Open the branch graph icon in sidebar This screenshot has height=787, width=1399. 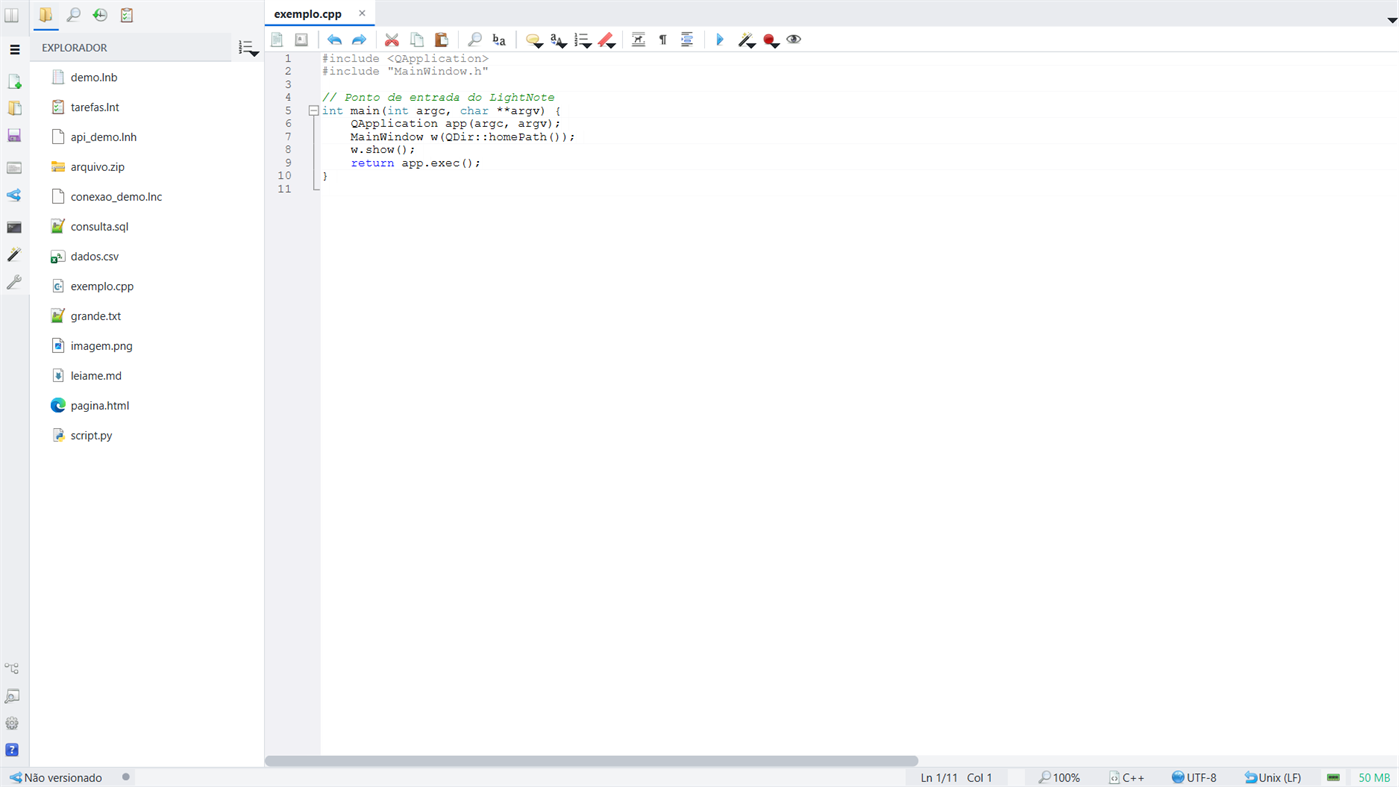pyautogui.click(x=12, y=668)
